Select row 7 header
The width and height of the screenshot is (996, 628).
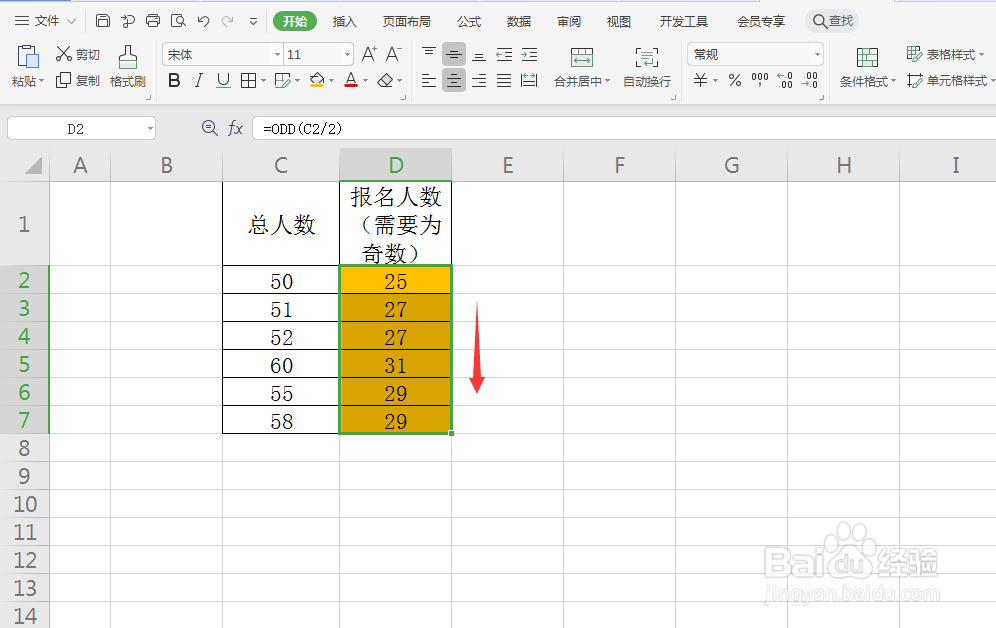pos(24,420)
